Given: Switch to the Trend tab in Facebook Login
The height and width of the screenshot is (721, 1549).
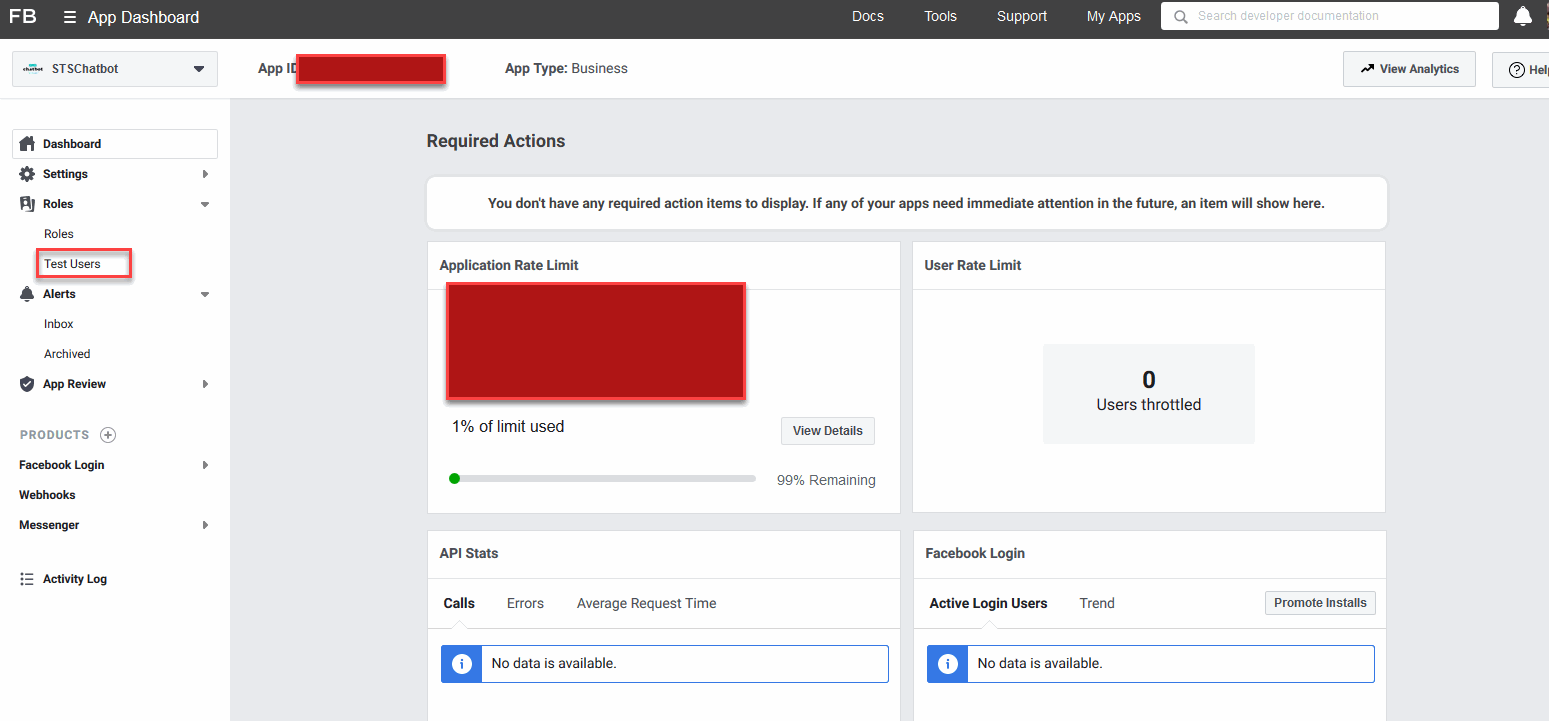Looking at the screenshot, I should [x=1097, y=603].
